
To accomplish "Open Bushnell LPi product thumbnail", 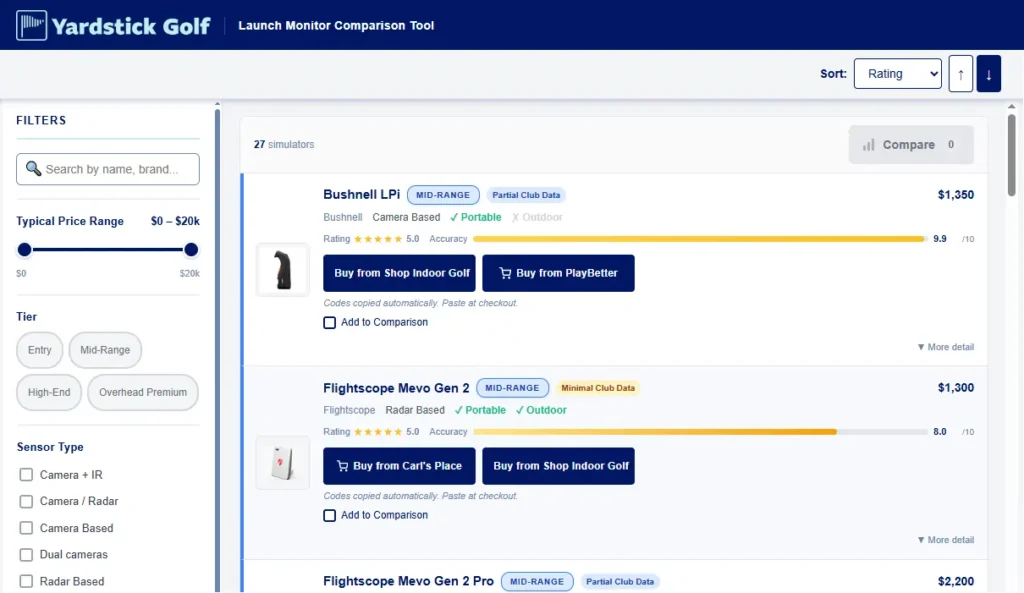I will (x=283, y=270).
